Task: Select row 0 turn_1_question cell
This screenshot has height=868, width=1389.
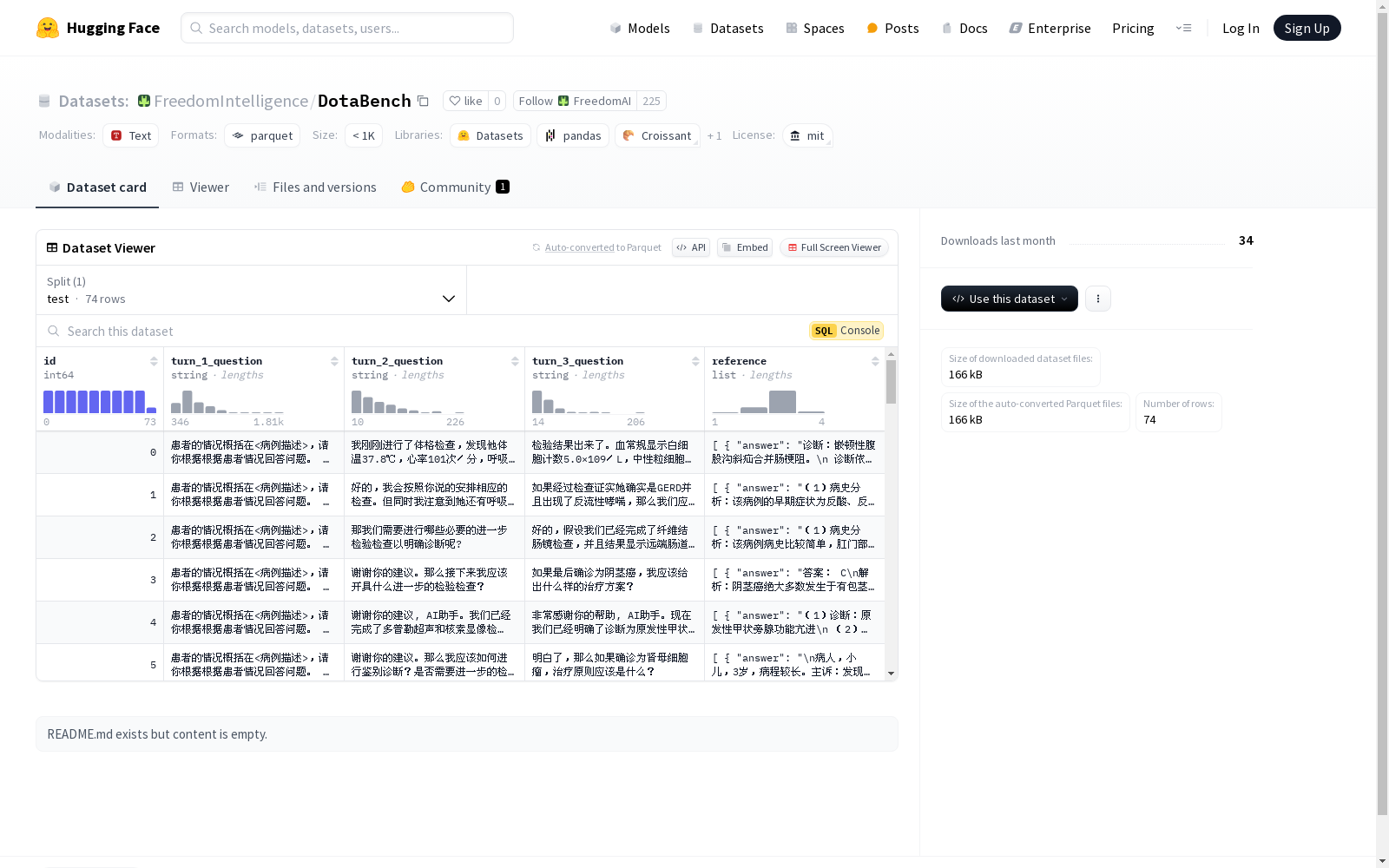Action: 253,452
